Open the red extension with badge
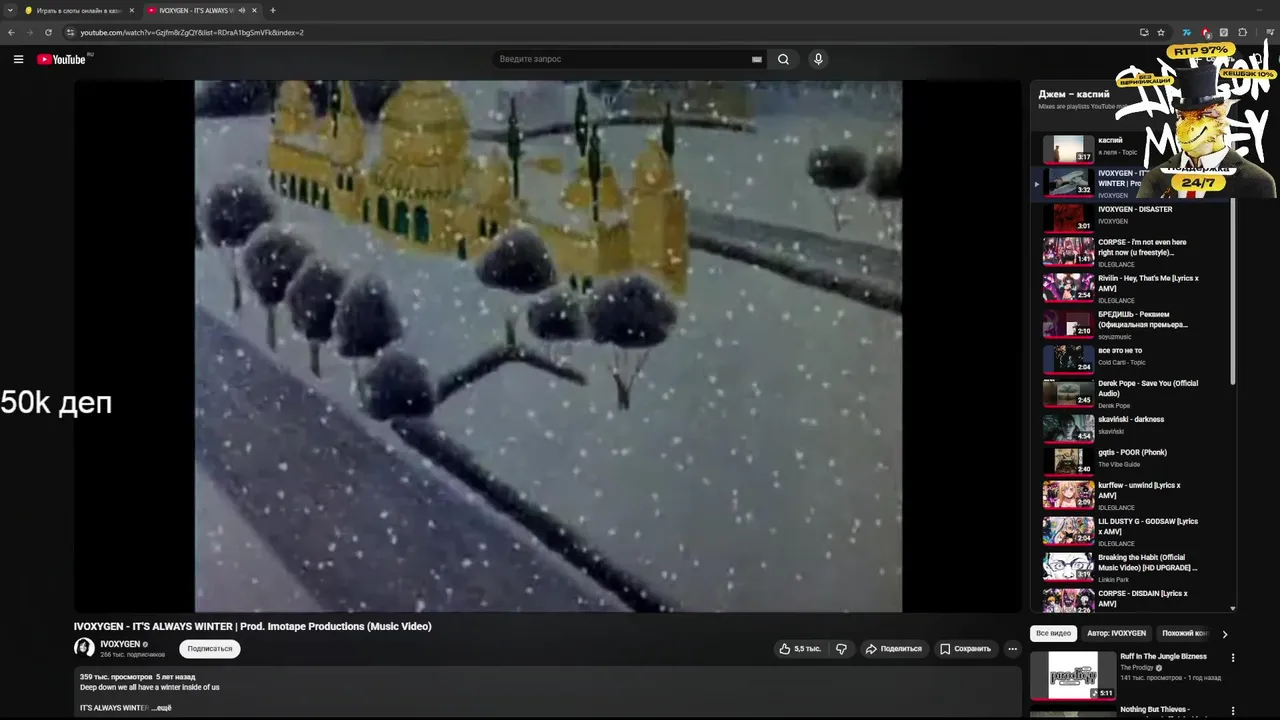Image resolution: width=1280 pixels, height=720 pixels. click(1206, 33)
